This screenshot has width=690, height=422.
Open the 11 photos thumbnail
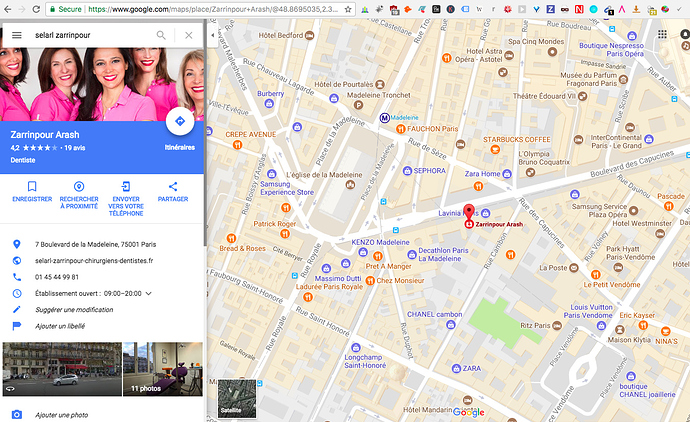pyautogui.click(x=163, y=369)
